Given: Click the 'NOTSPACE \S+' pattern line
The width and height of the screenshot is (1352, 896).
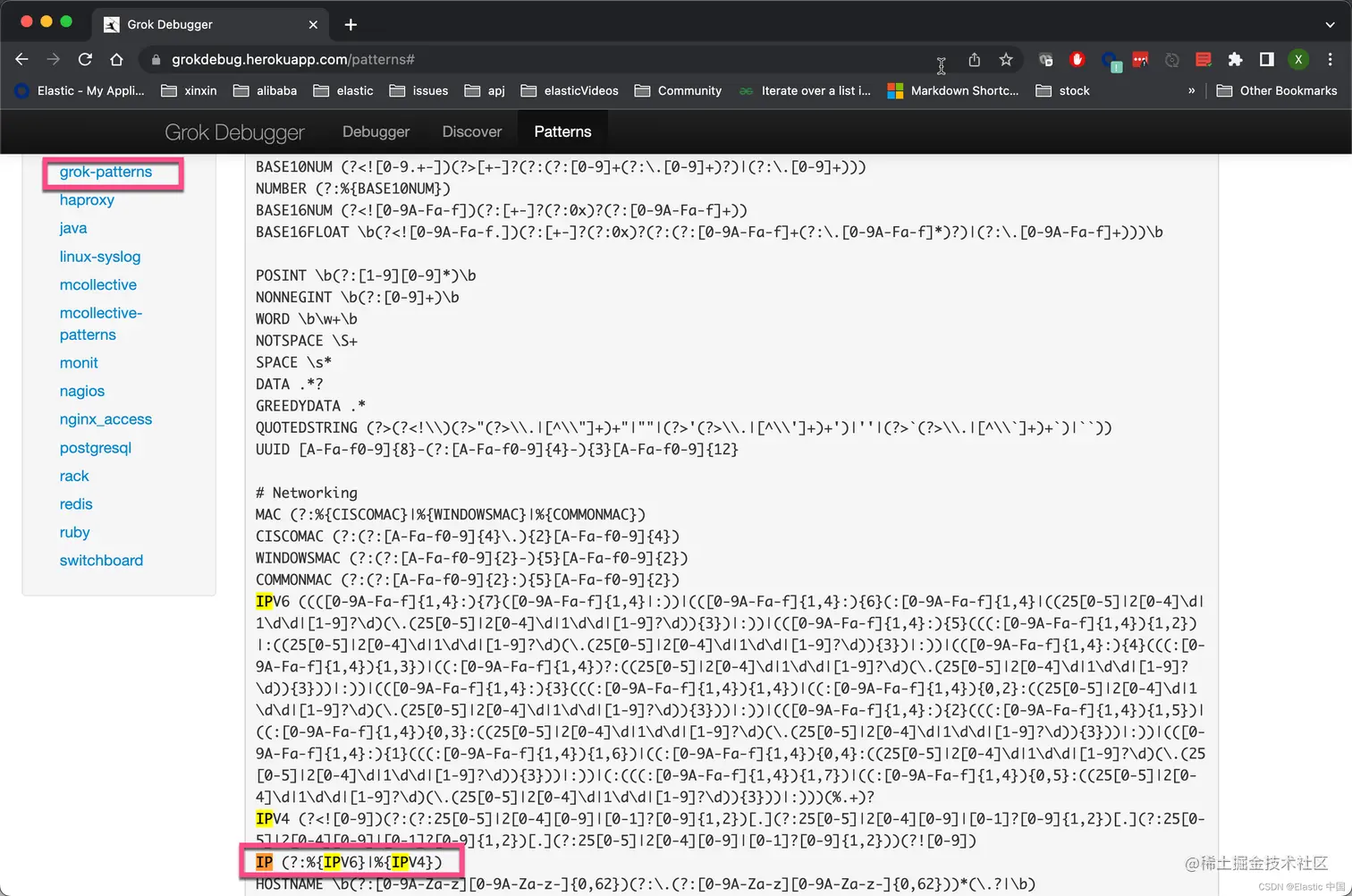Looking at the screenshot, I should (x=307, y=341).
